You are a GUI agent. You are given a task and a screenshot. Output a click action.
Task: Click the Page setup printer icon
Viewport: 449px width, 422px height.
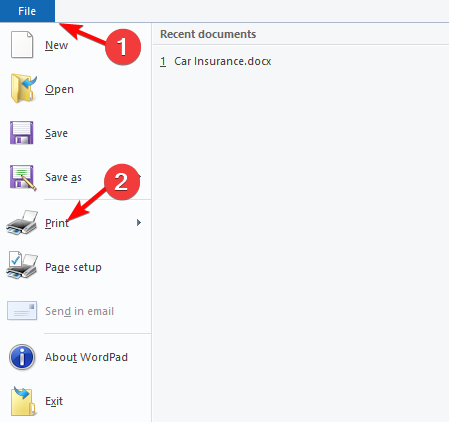(22, 266)
